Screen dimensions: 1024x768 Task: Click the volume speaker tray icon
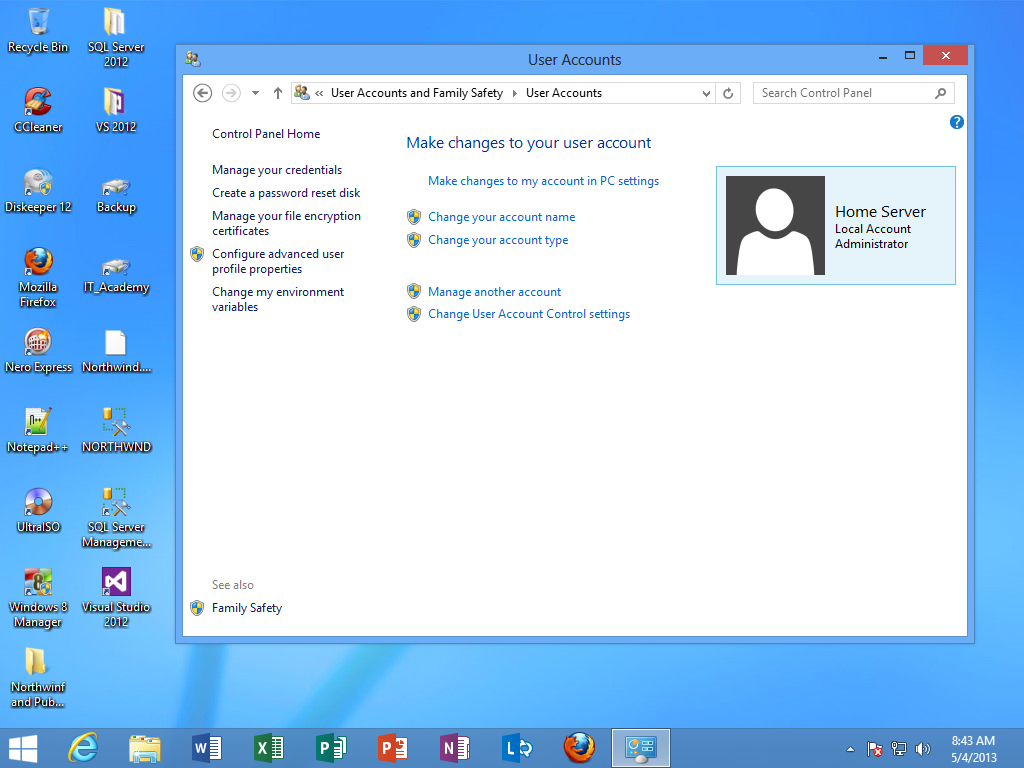(x=923, y=749)
